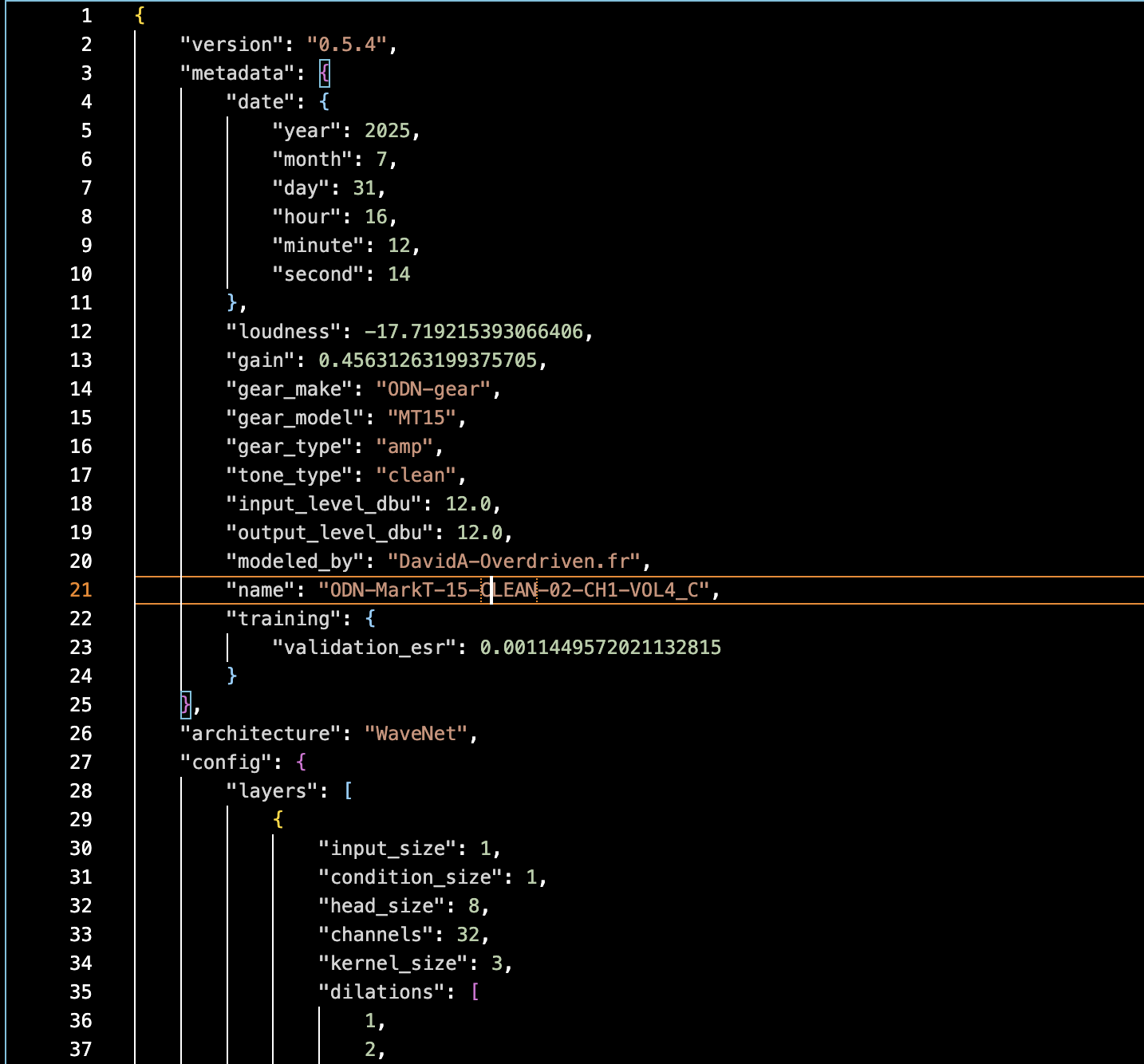The height and width of the screenshot is (1064, 1144).
Task: Click the "month" key on line 6
Action: 313,160
